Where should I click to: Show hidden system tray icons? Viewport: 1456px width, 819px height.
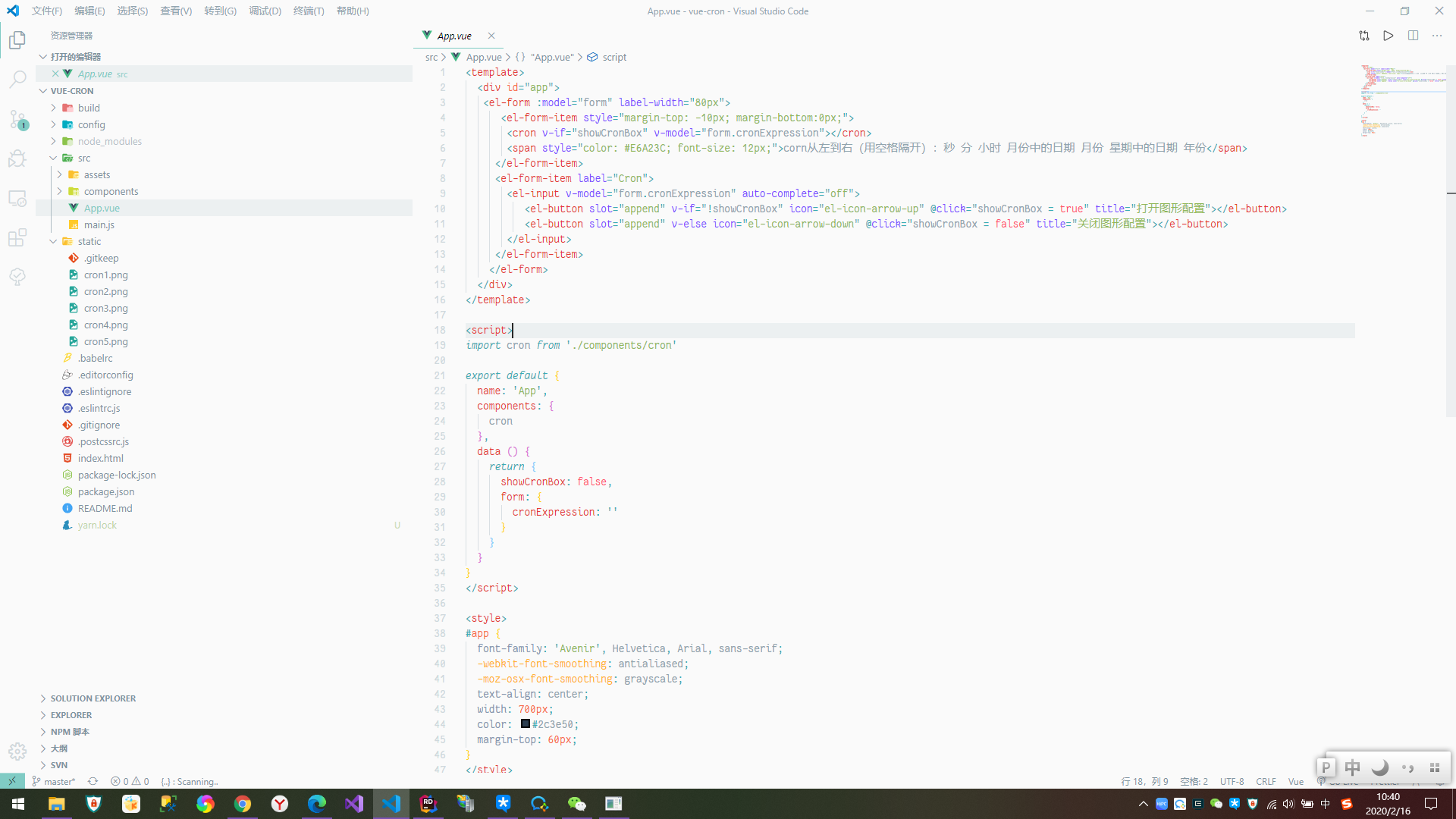[1143, 804]
